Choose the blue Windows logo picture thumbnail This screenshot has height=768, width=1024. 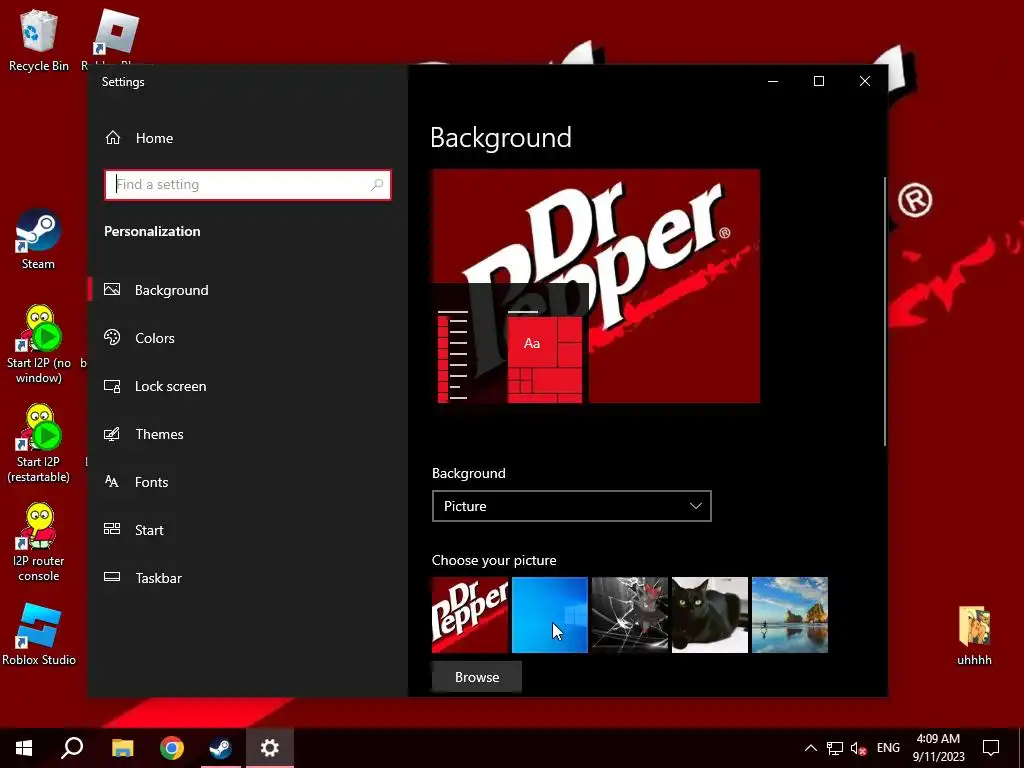tap(550, 615)
